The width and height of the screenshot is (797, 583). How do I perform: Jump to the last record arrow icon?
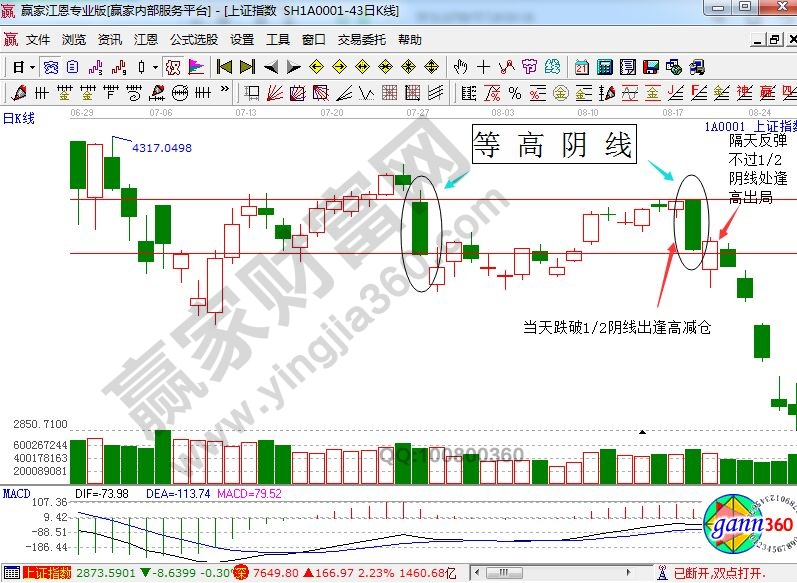[246, 67]
